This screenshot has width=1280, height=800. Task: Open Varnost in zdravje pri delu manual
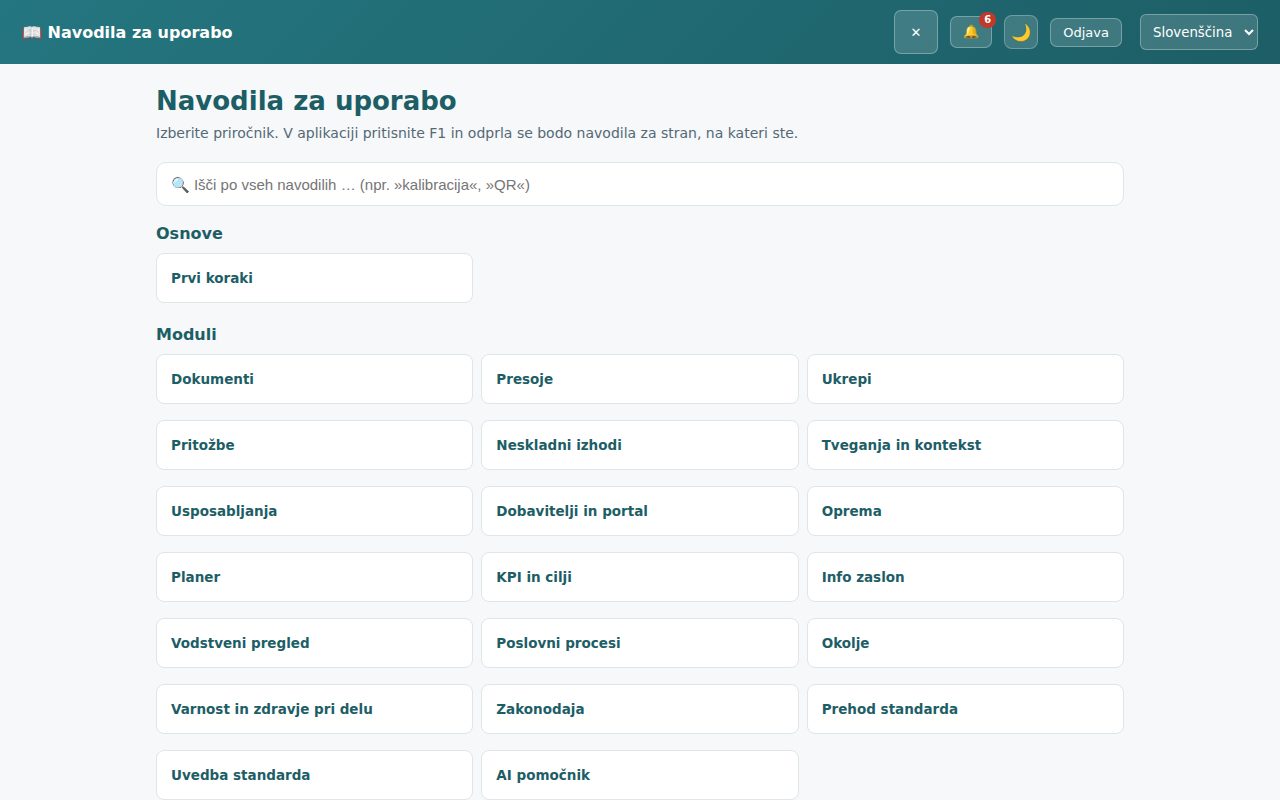(314, 709)
